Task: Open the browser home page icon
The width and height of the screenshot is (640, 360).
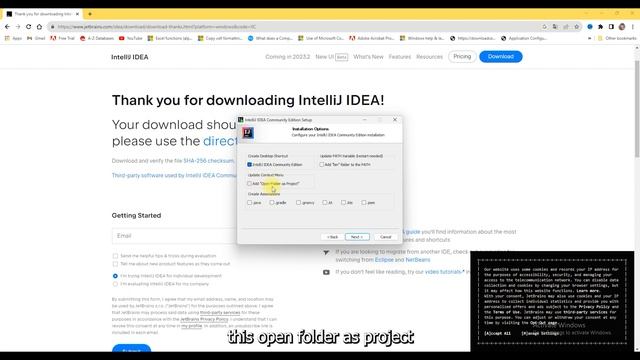Action: 39,27
